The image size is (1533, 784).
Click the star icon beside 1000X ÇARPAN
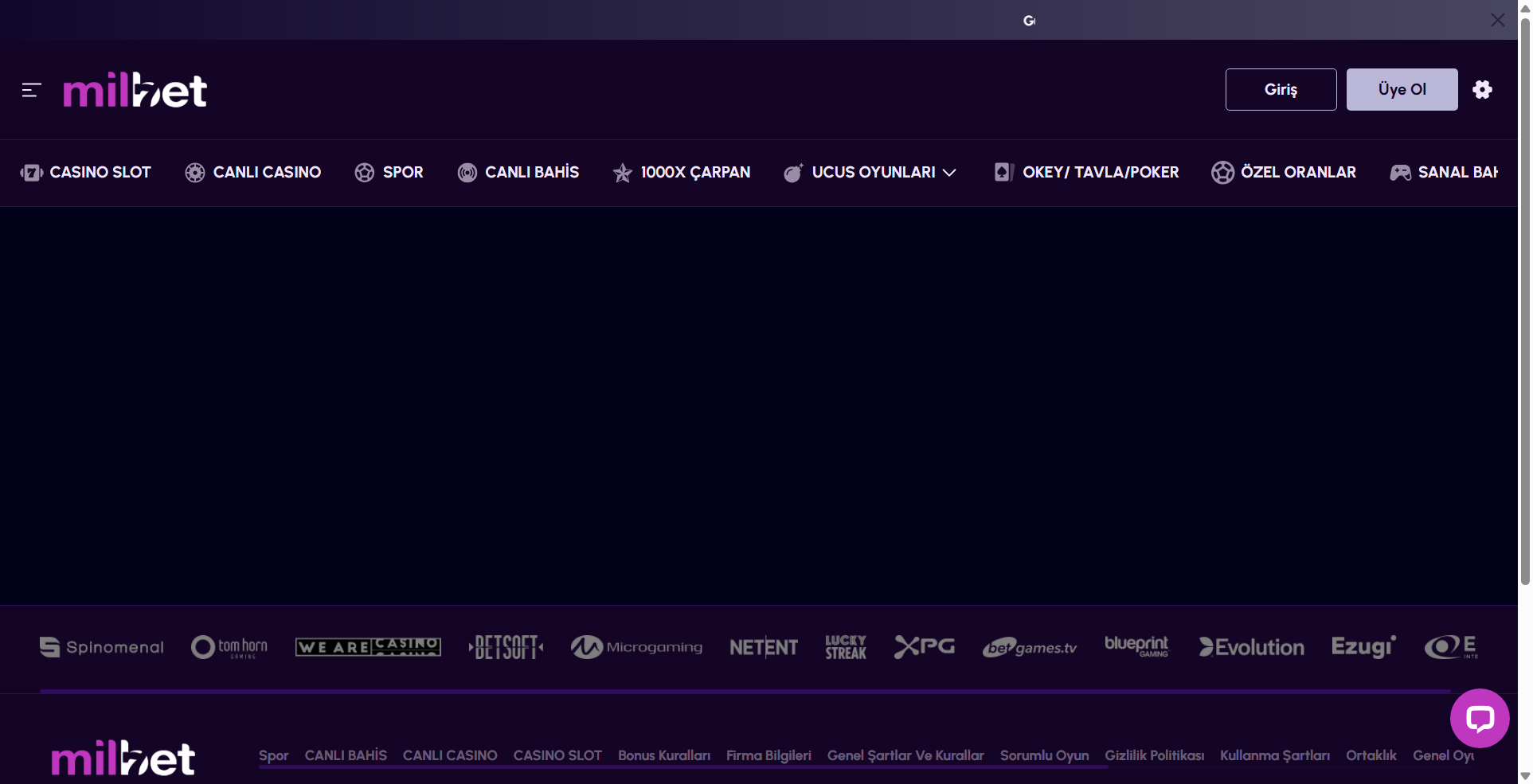623,173
